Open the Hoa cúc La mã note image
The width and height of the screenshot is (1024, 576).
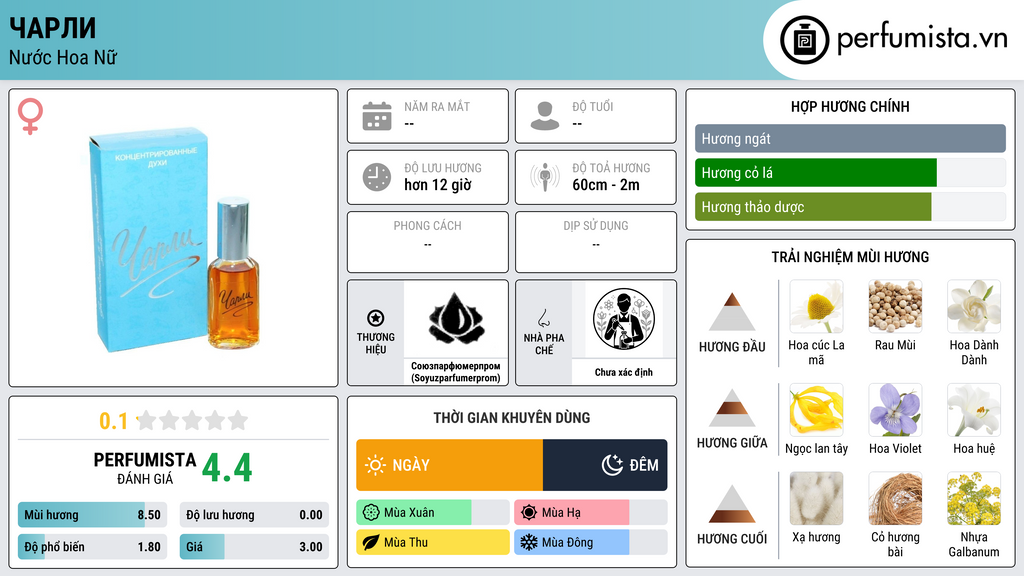[816, 307]
